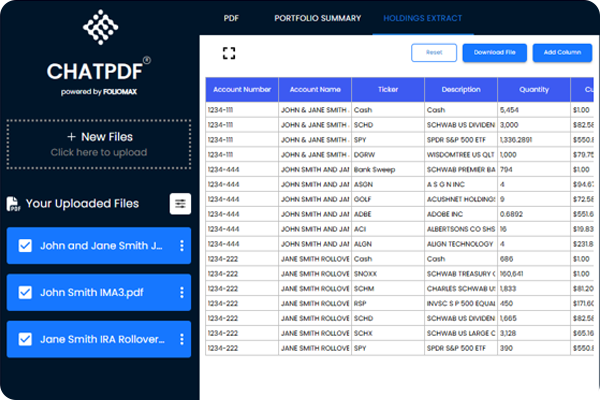Click the SCHM ticker cell
Image resolution: width=600 pixels, height=400 pixels.
coord(388,289)
